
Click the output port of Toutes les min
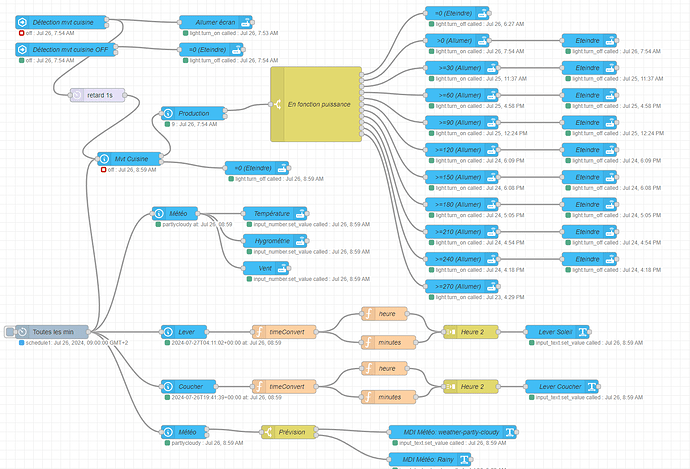(89, 332)
